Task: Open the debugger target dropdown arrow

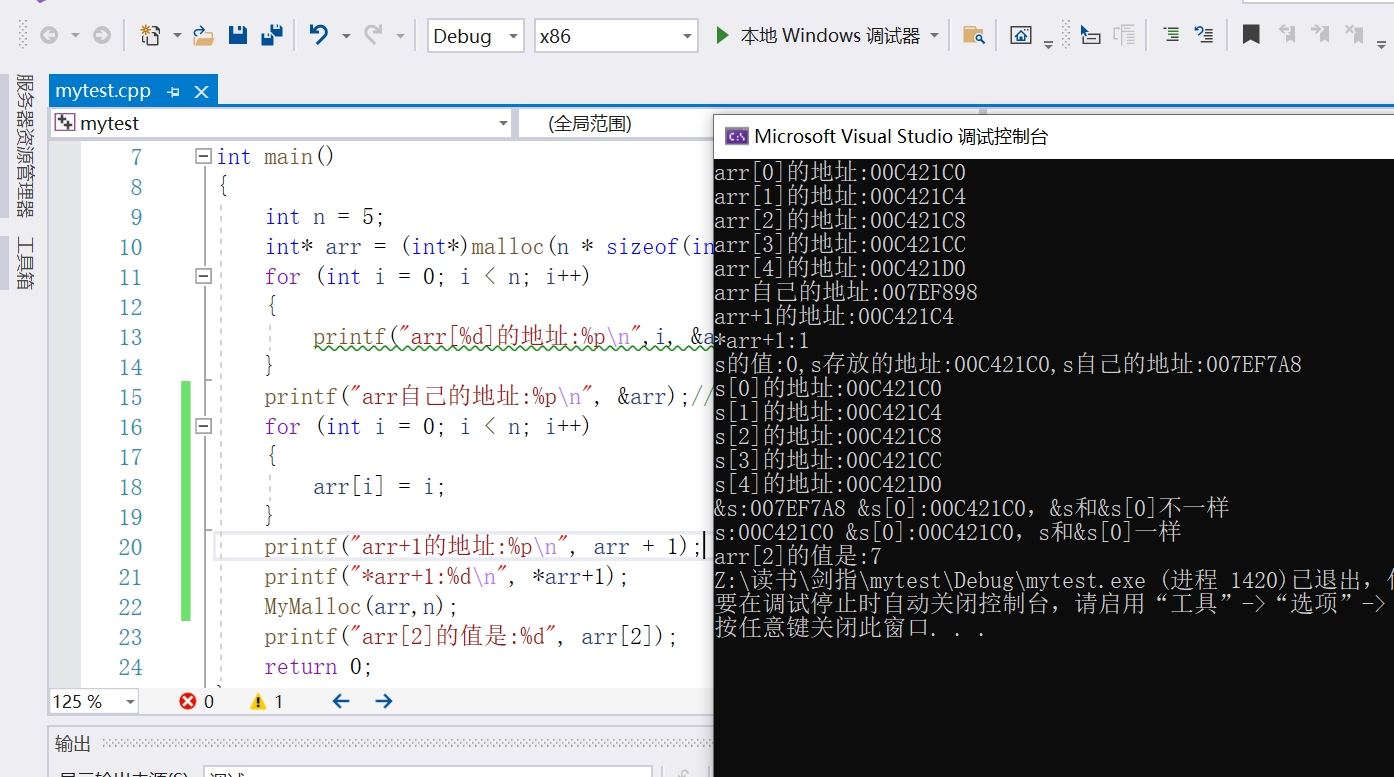Action: pos(935,36)
